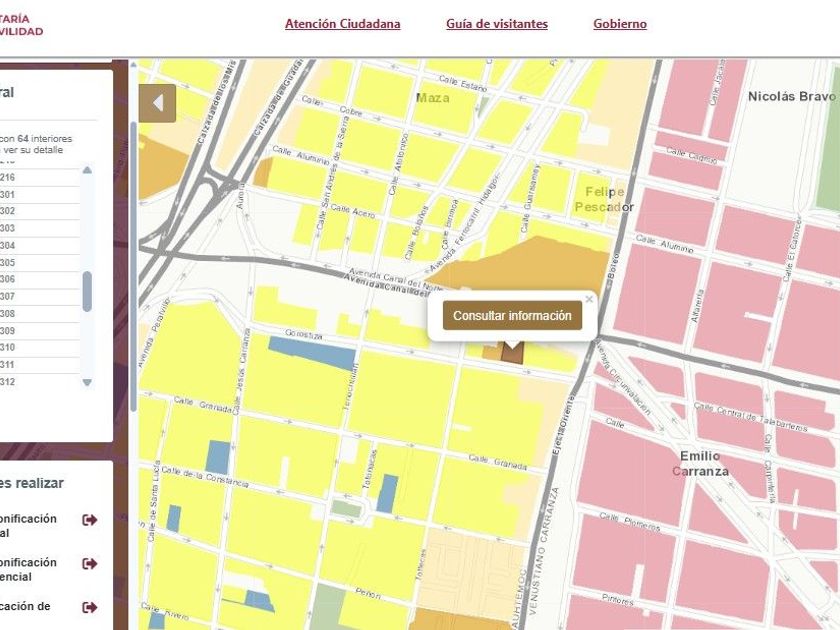Select interior 304 in the list
The image size is (840, 630).
point(38,245)
